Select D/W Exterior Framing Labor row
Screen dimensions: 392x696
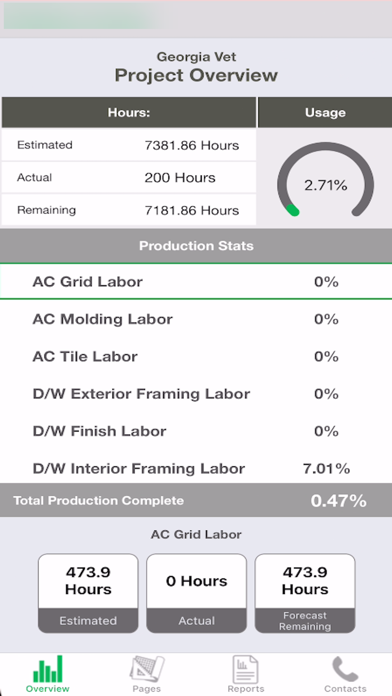coord(196,393)
